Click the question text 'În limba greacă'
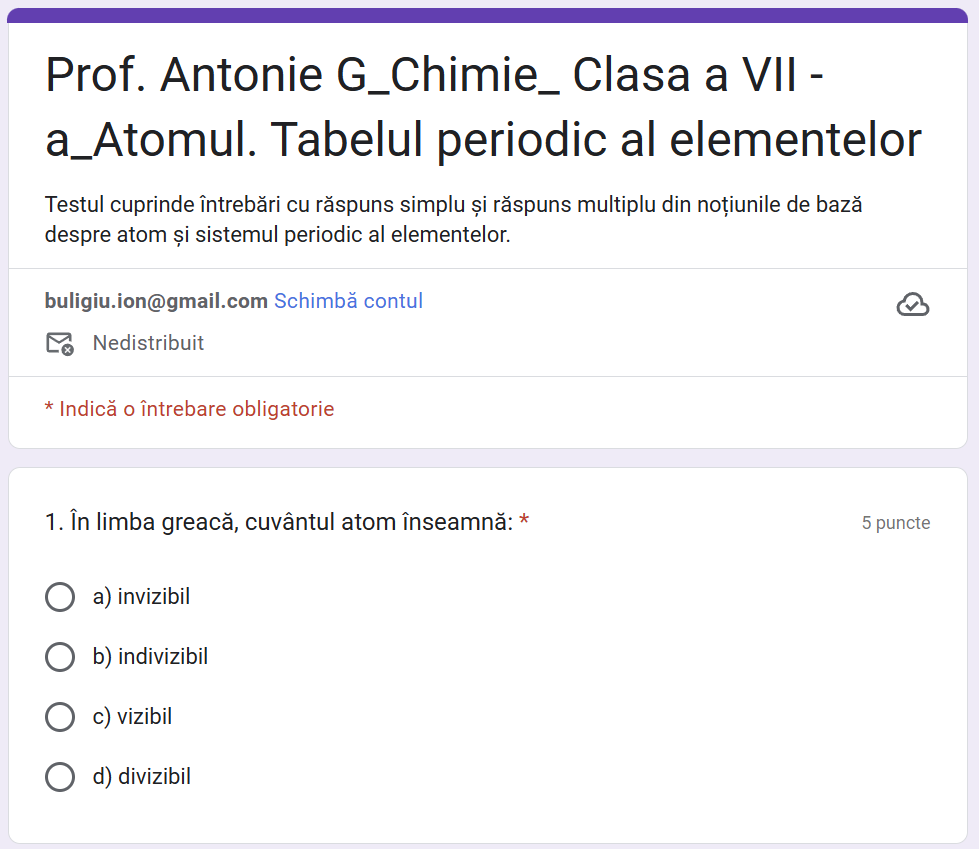This screenshot has height=849, width=979. click(x=279, y=522)
